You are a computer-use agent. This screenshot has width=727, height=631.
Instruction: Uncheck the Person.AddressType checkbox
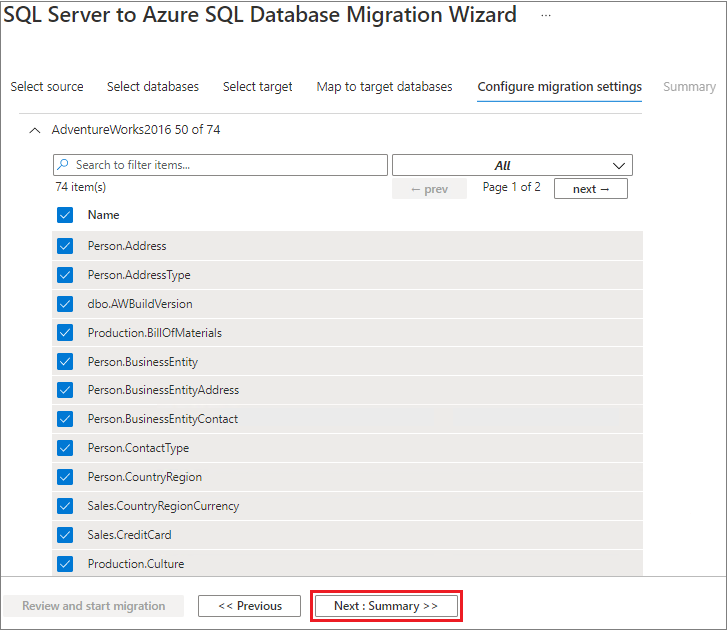click(x=65, y=275)
